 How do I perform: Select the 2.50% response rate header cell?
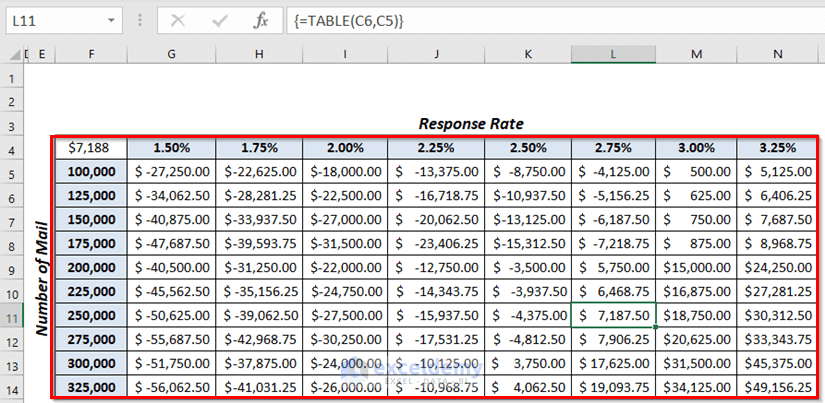tap(528, 148)
